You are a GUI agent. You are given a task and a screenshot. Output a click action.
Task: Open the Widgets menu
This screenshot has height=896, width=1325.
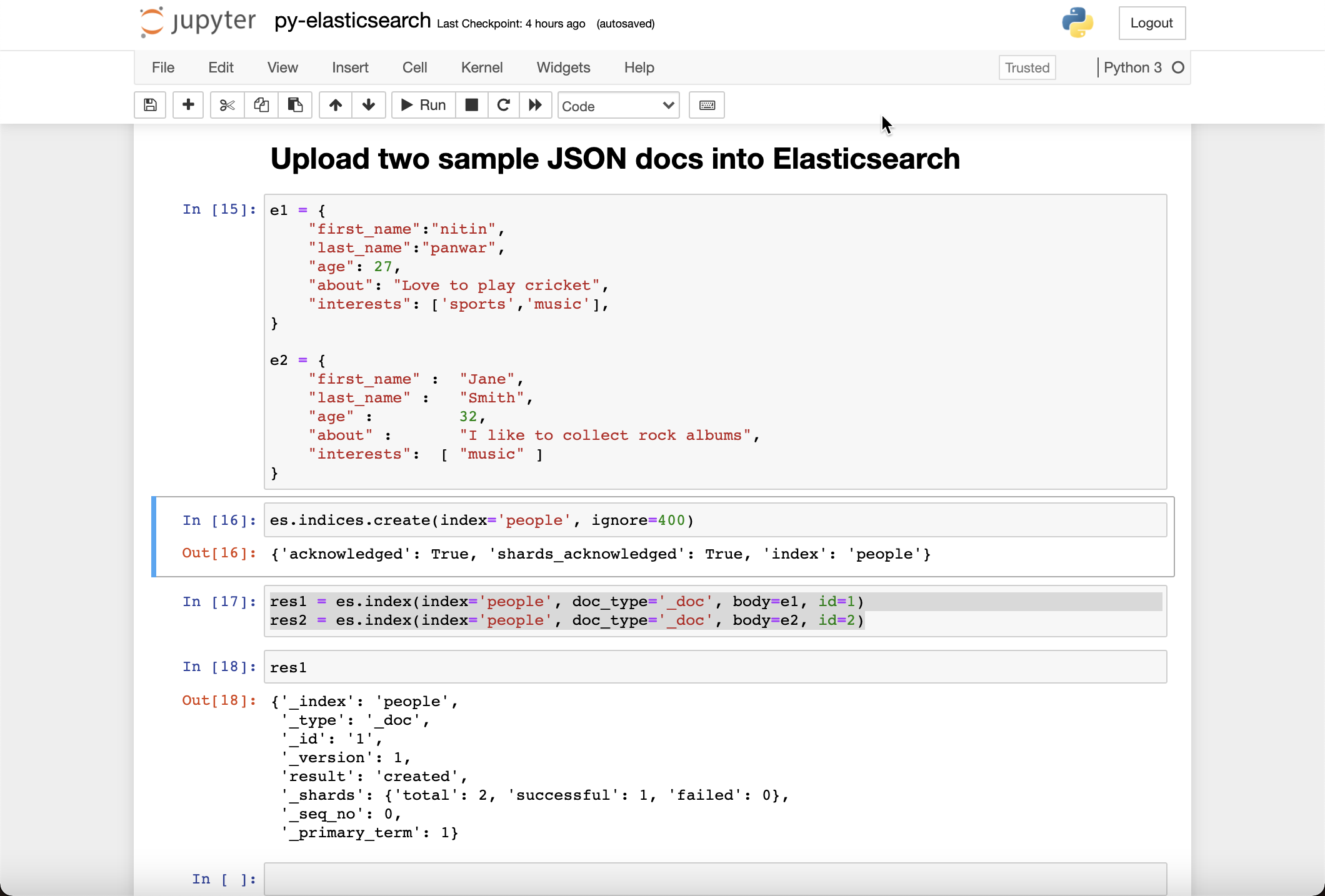(562, 67)
